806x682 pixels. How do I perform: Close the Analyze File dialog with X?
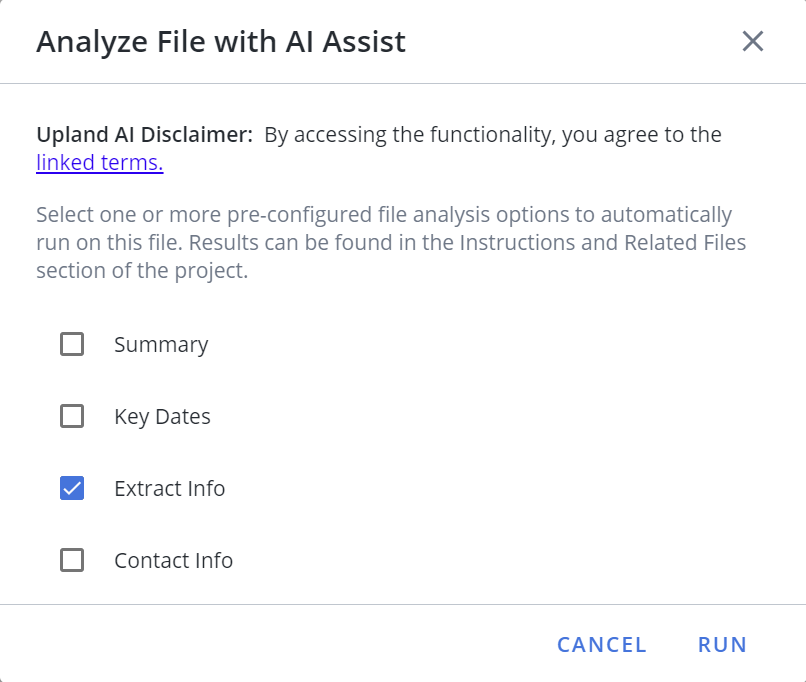[x=753, y=41]
